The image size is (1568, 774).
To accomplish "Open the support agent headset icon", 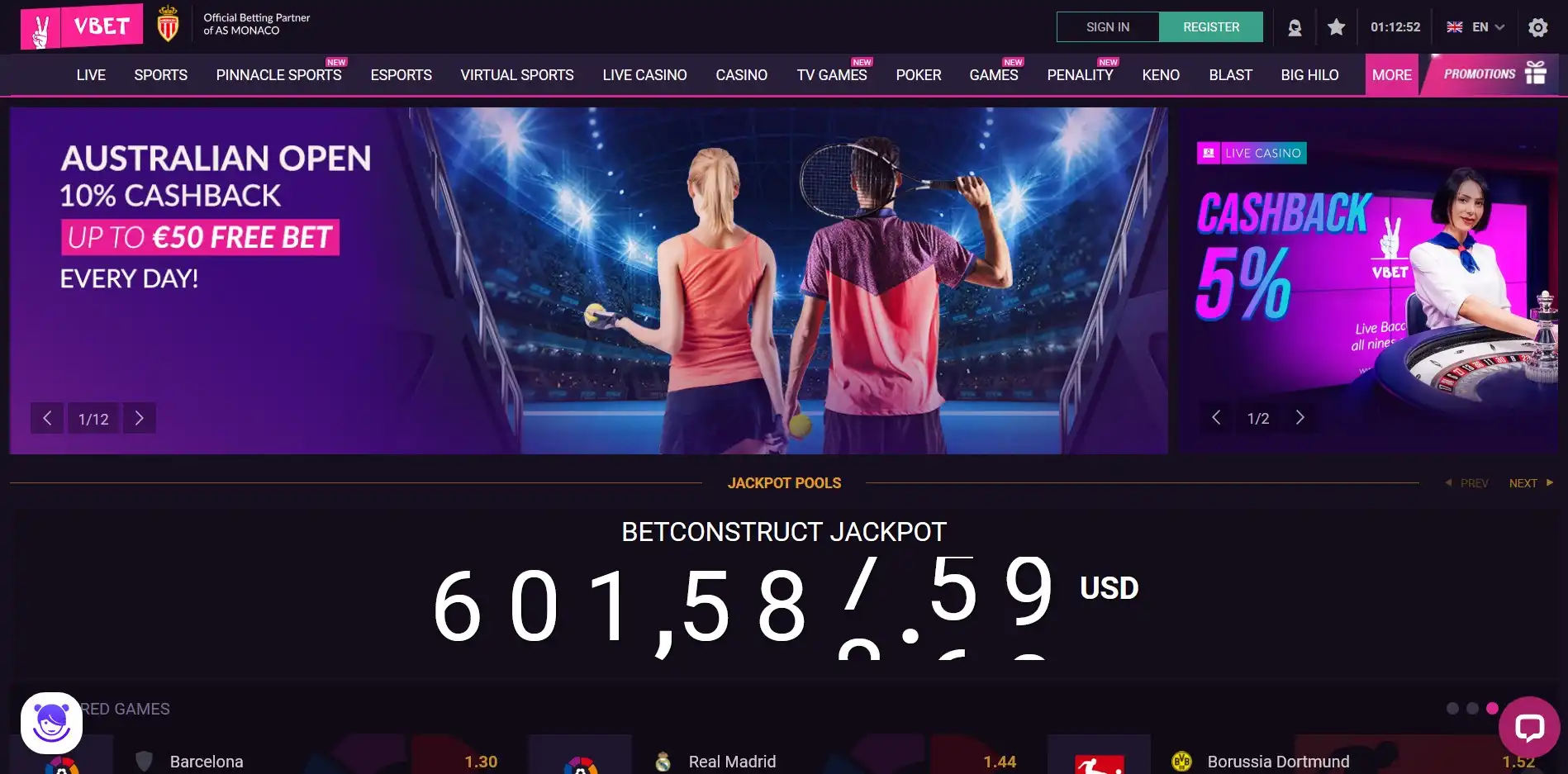I will pos(1295,27).
